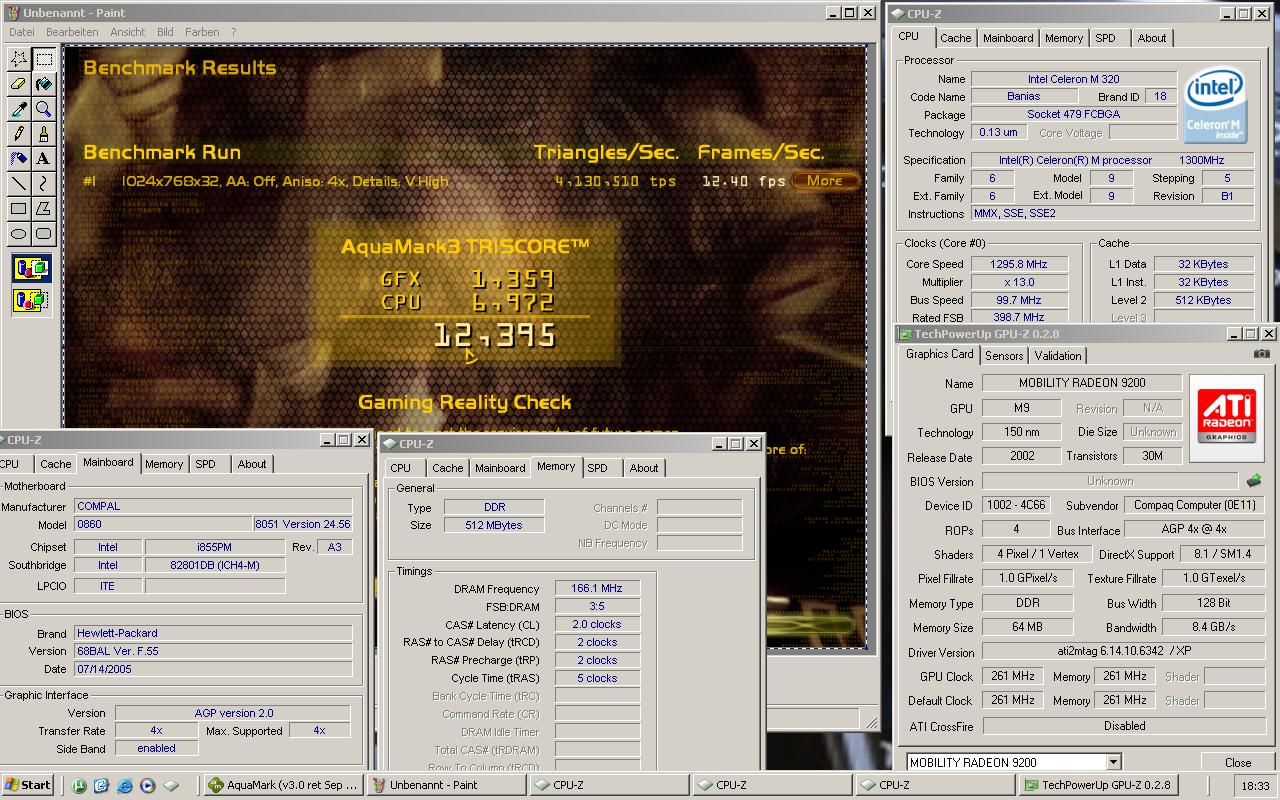This screenshot has height=800, width=1280.
Task: Open Paint's Ansicht menu
Action: pyautogui.click(x=128, y=32)
